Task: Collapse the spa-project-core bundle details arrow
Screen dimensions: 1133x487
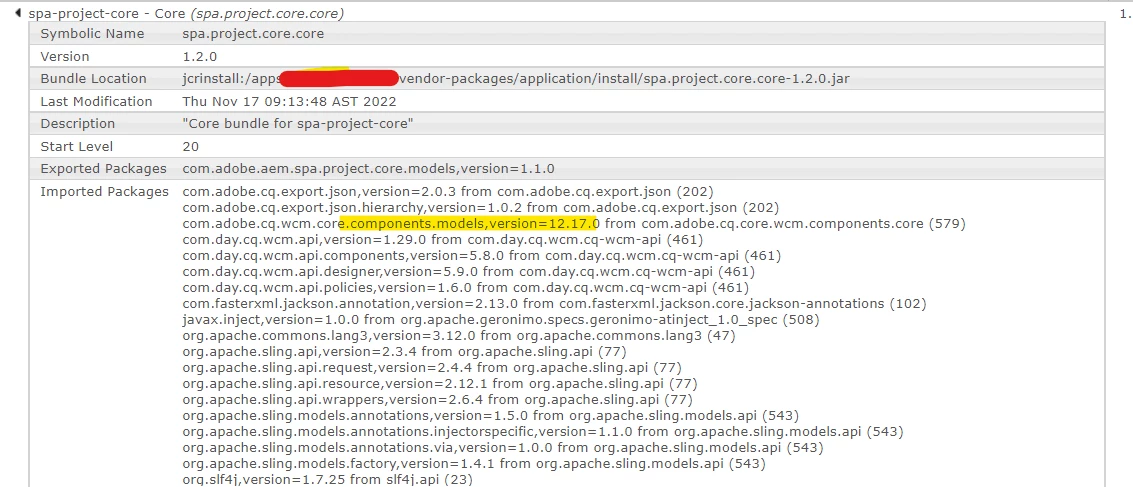Action: point(17,12)
